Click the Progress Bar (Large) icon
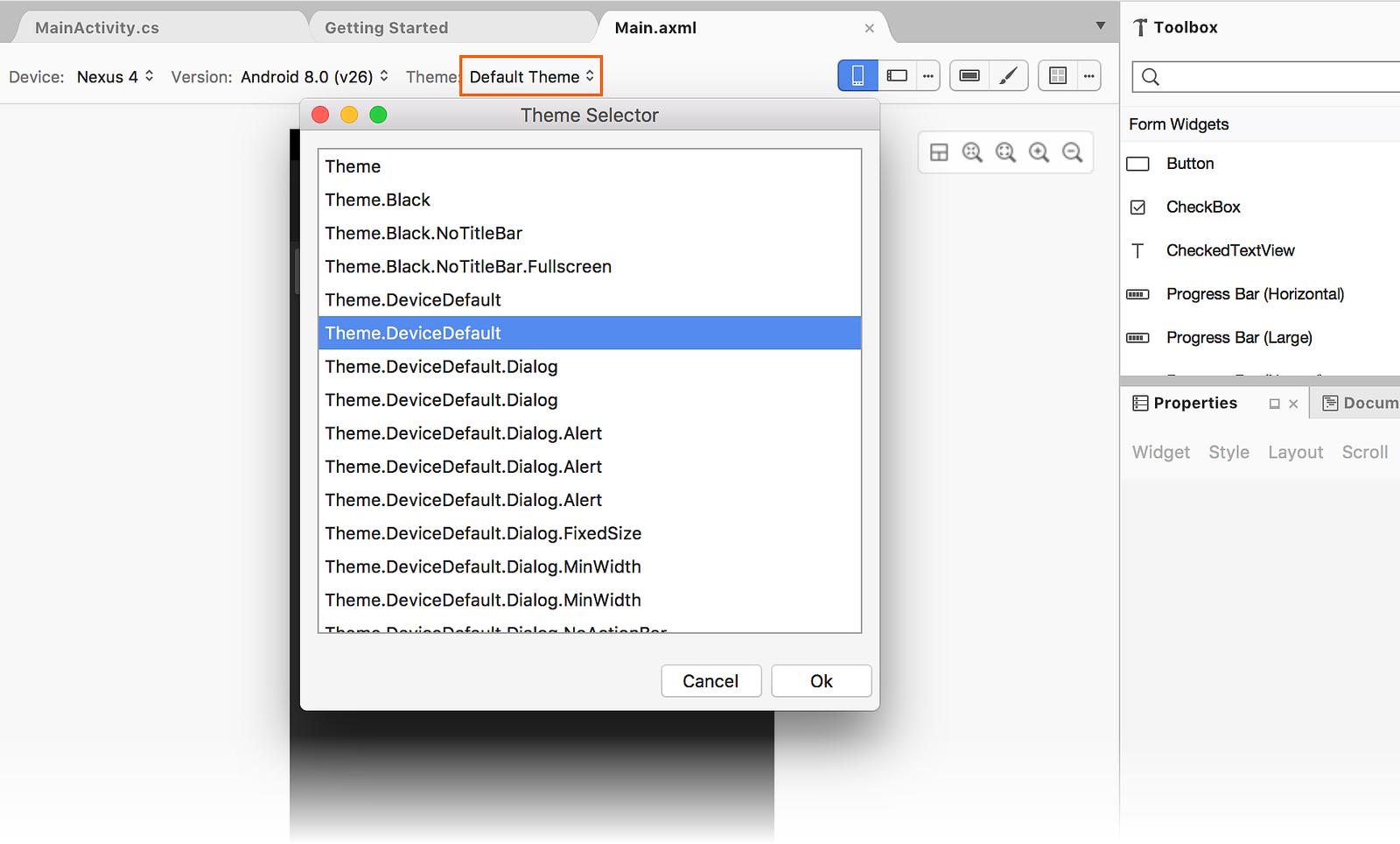1400x844 pixels. (1137, 338)
